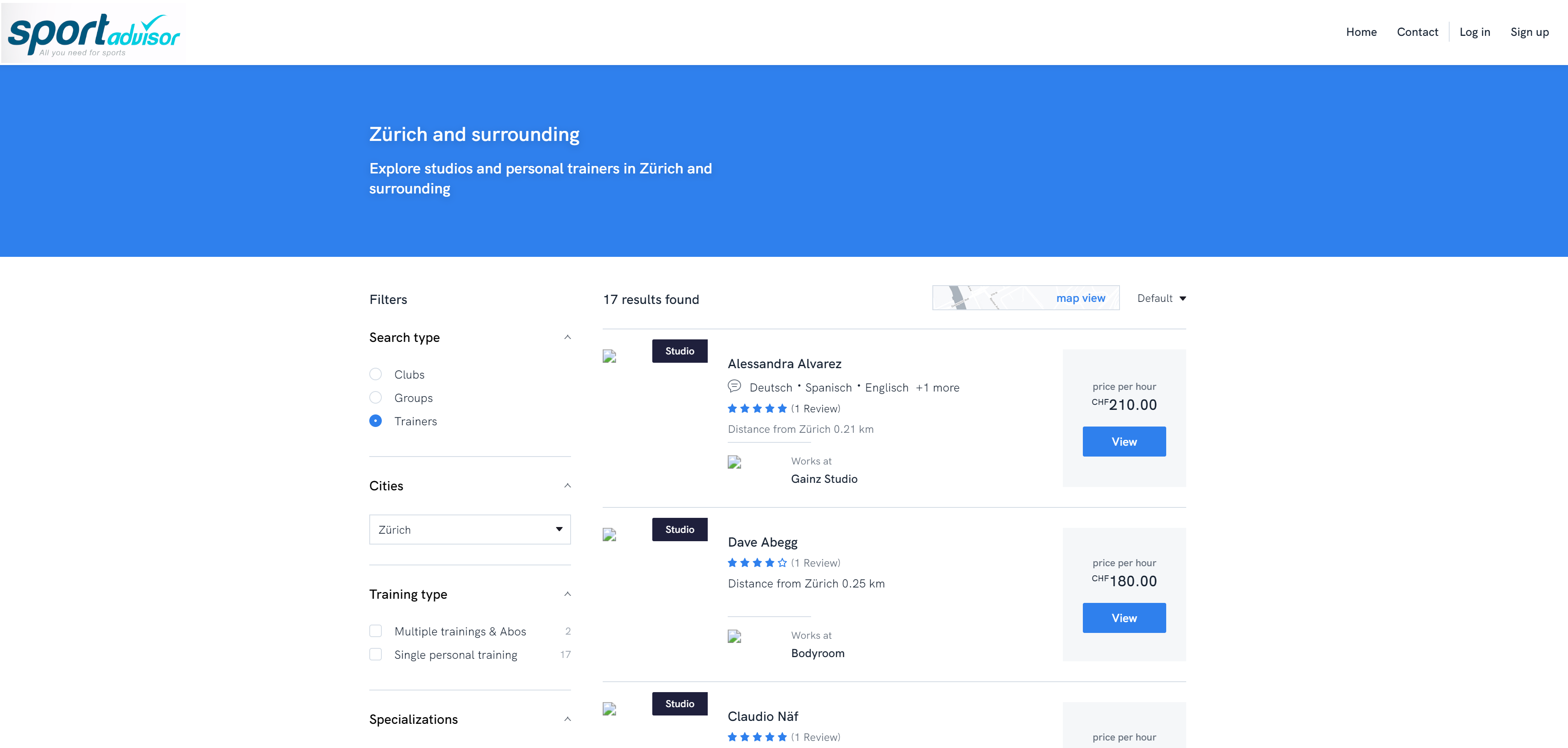1568x748 pixels.
Task: Enable Single personal training checkbox
Action: 376,654
